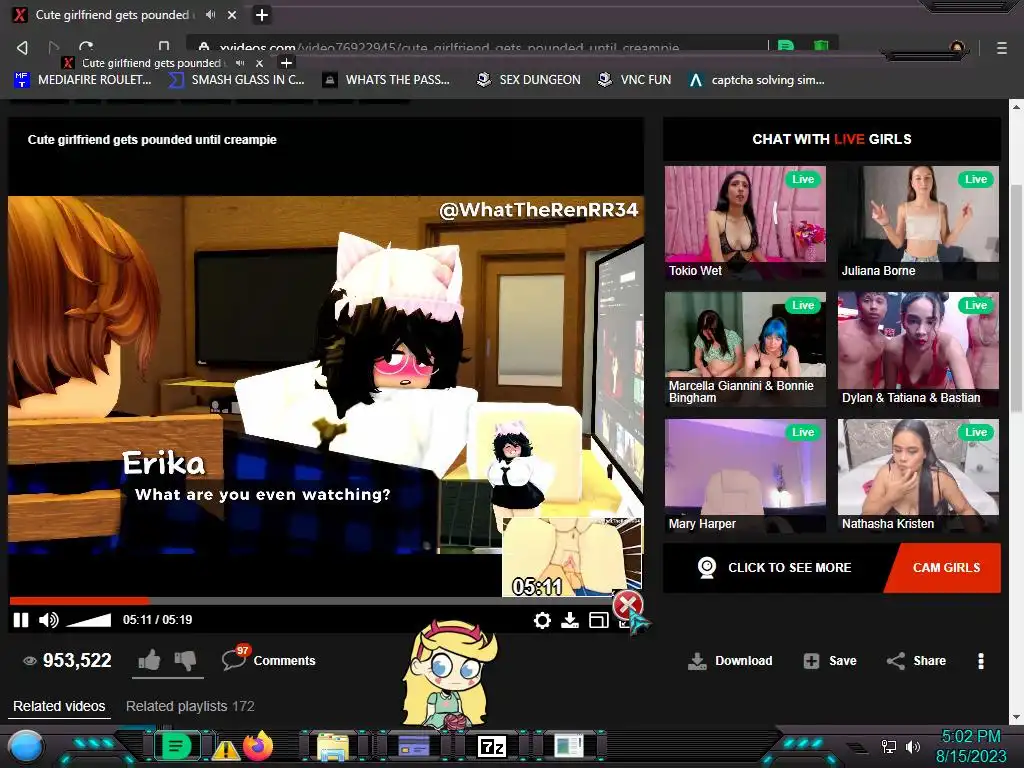Click the Download button below video
Image resolution: width=1024 pixels, height=768 pixels.
730,661
